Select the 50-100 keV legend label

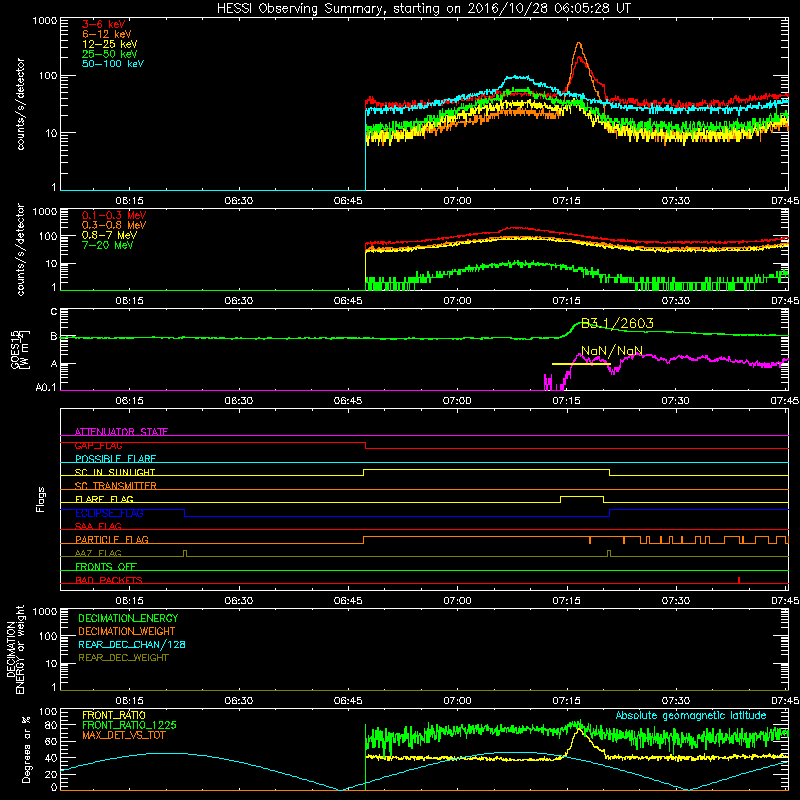113,64
